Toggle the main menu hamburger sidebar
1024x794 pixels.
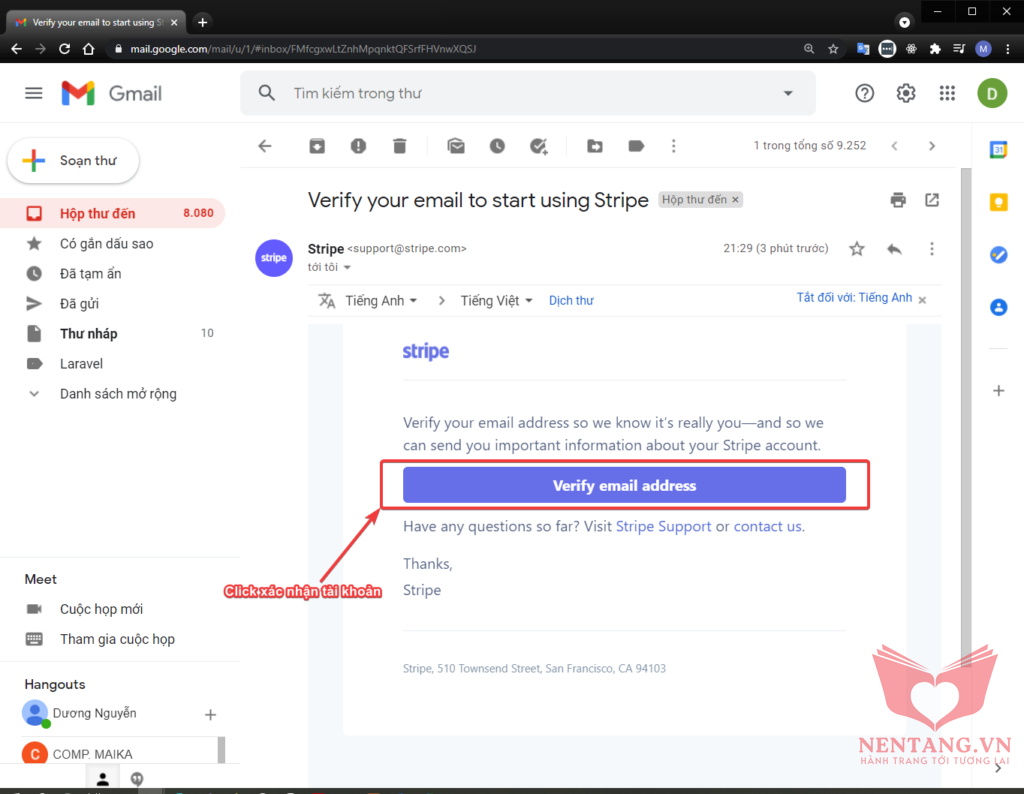point(34,93)
